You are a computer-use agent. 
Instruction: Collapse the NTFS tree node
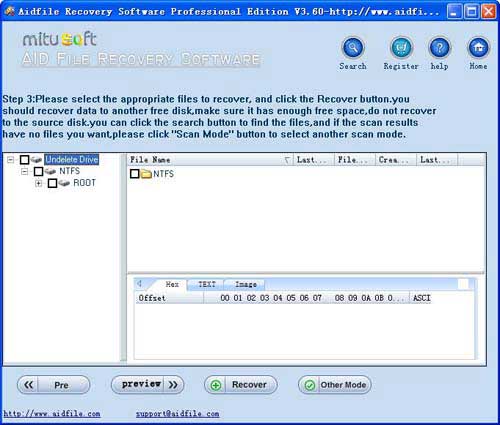coord(24,171)
